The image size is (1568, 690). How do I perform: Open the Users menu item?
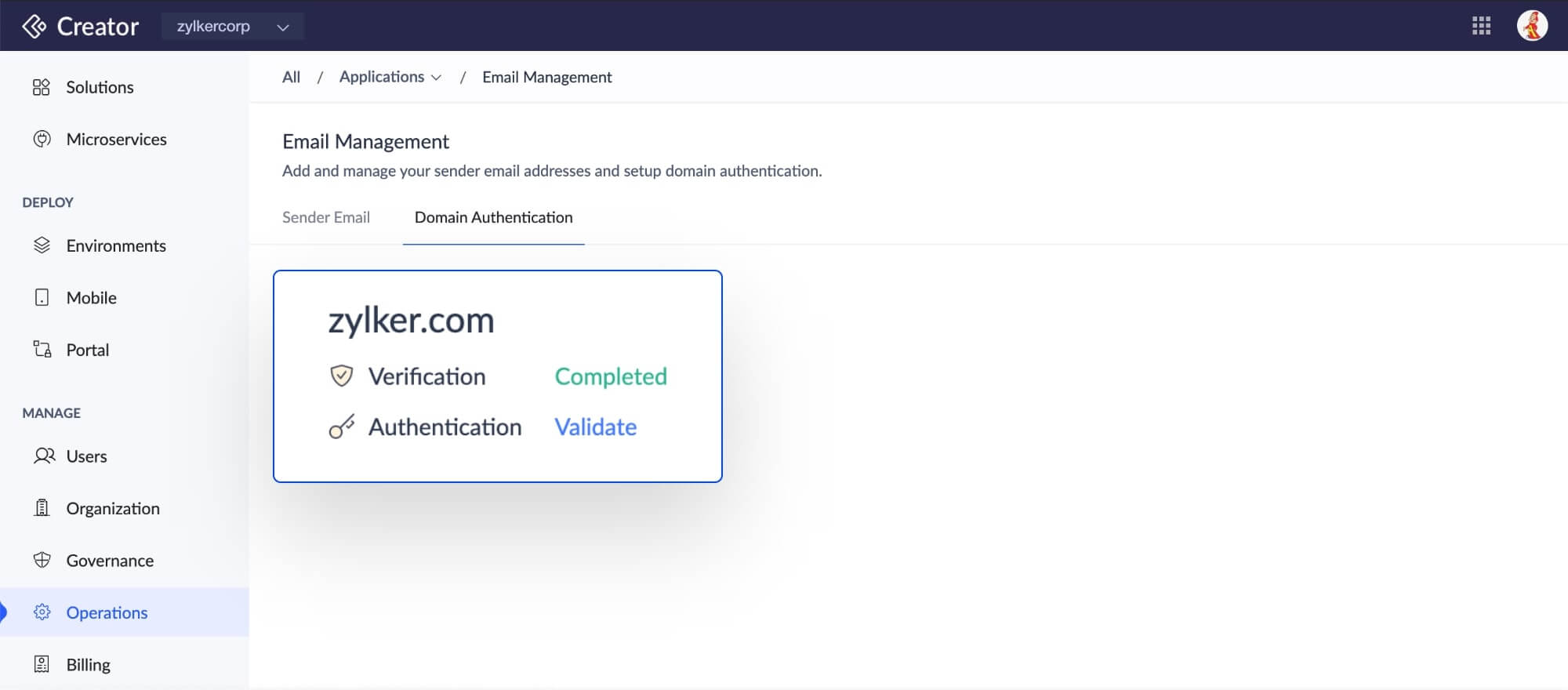click(x=86, y=456)
